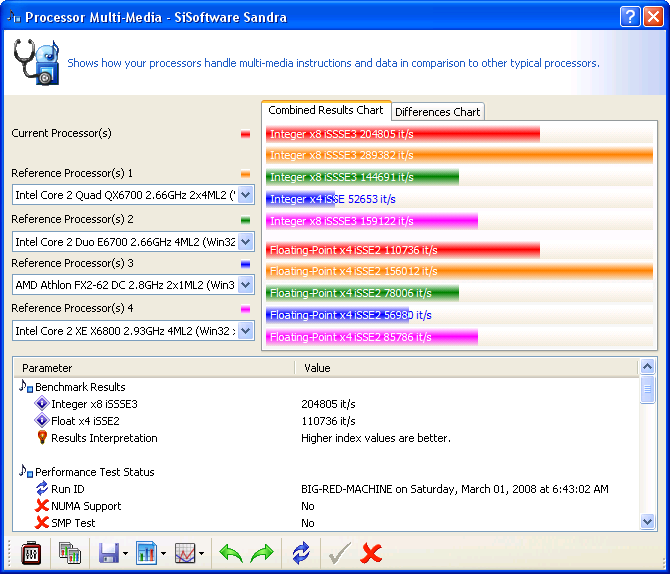Click the Value column header
The height and width of the screenshot is (574, 670).
[467, 368]
